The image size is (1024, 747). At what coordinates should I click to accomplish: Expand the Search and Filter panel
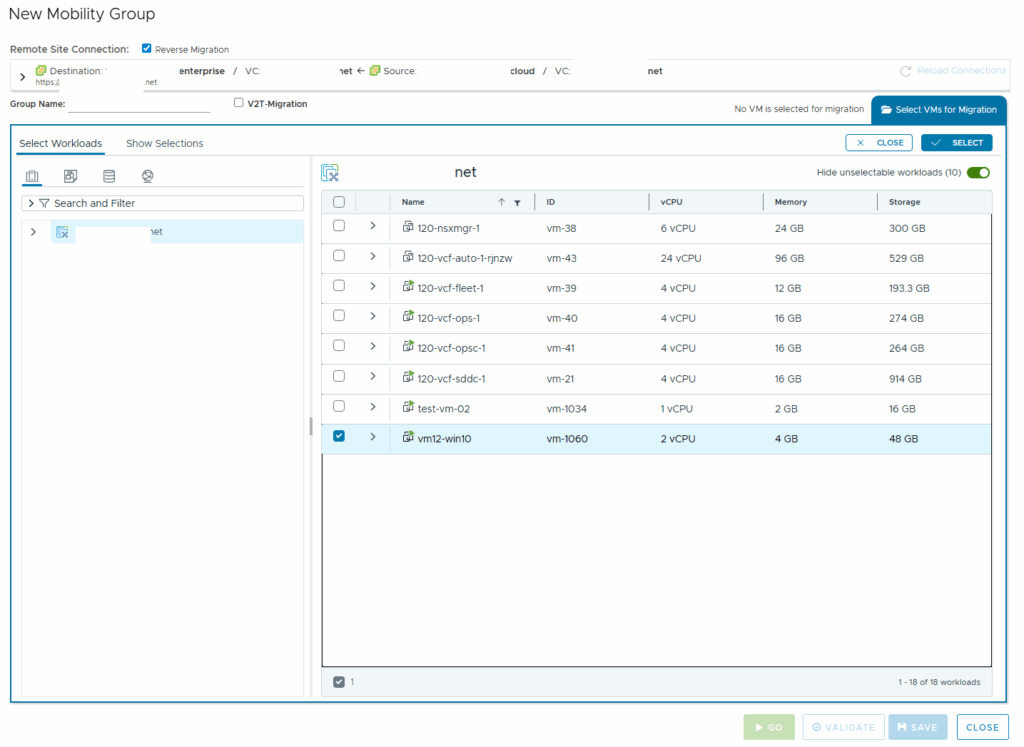pyautogui.click(x=31, y=203)
